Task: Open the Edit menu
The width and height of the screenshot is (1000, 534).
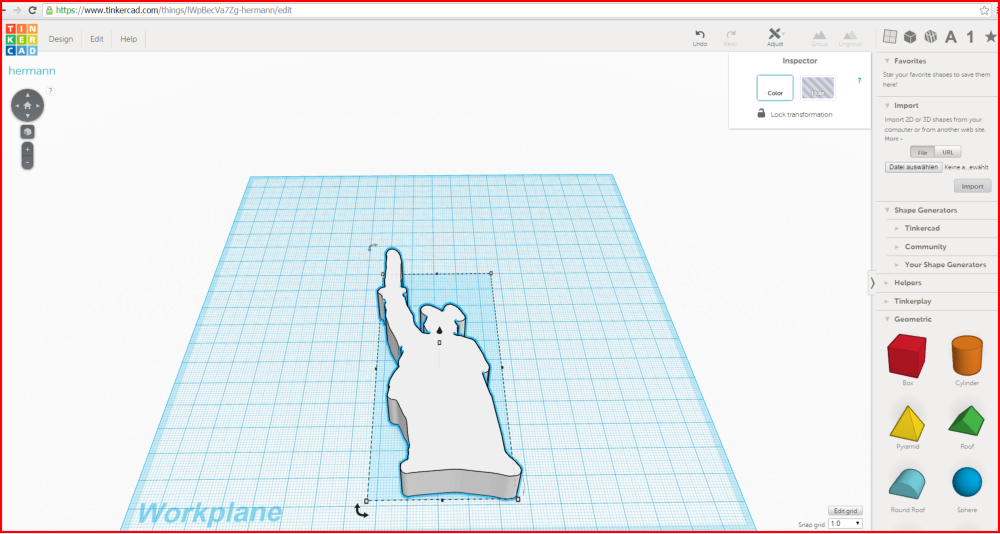Action: (x=96, y=39)
